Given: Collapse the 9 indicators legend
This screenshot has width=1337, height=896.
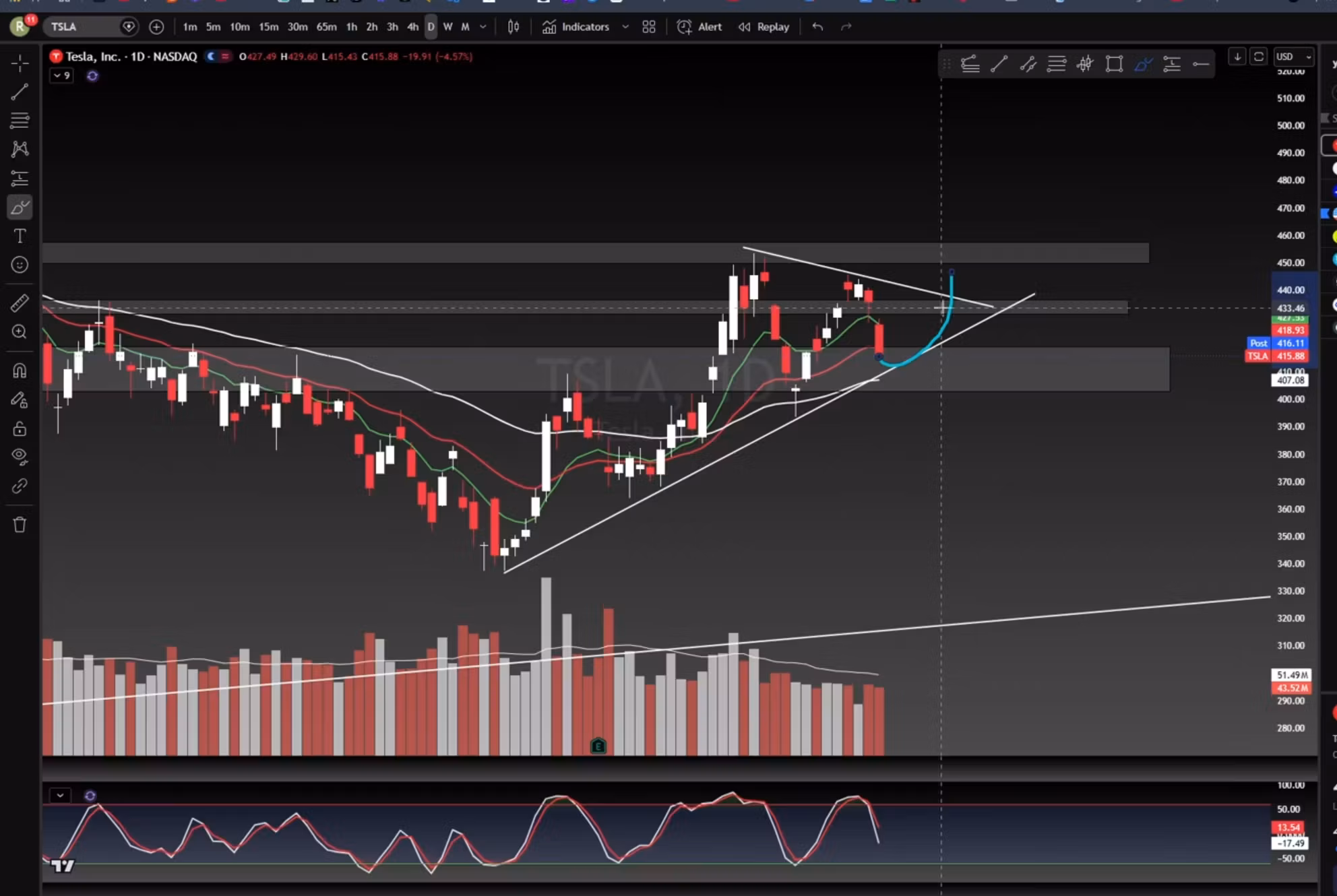Looking at the screenshot, I should click(x=61, y=76).
